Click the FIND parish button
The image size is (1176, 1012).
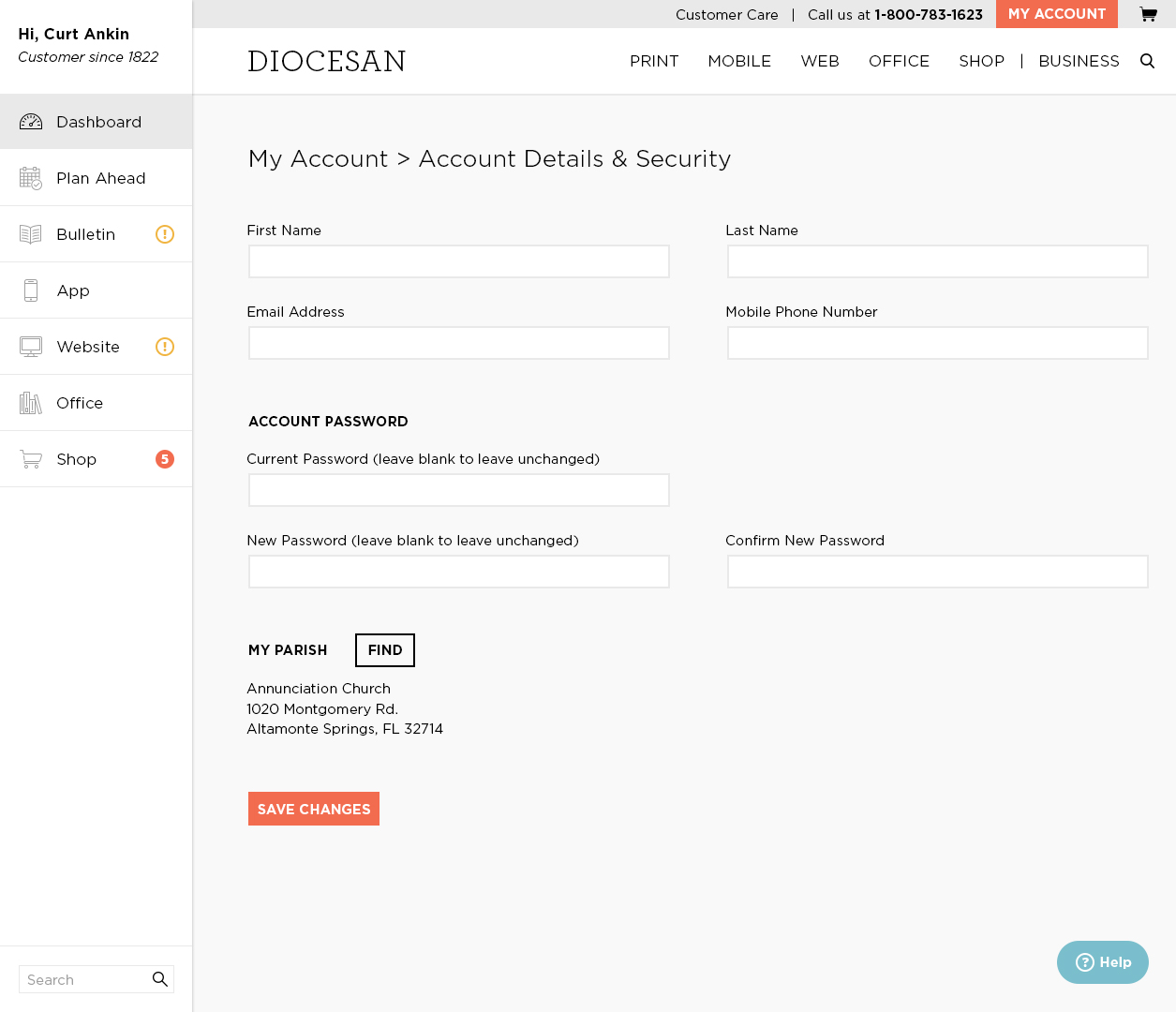[385, 650]
